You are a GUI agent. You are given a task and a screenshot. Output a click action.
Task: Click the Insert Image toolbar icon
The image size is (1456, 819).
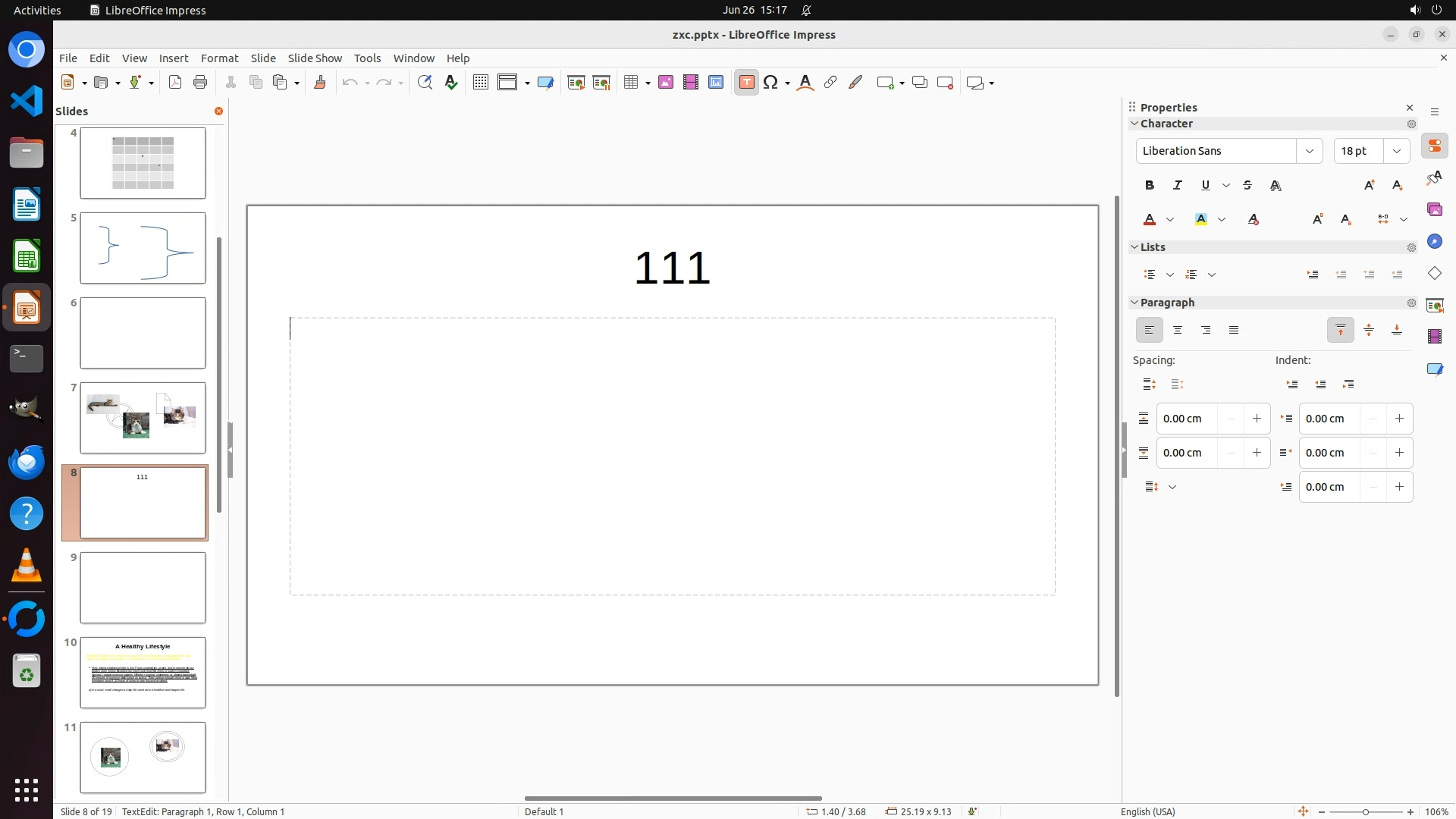(666, 83)
